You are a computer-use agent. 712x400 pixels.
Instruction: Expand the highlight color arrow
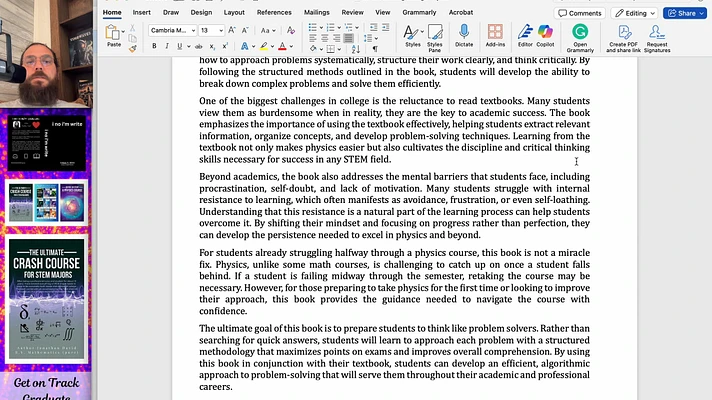click(x=272, y=46)
